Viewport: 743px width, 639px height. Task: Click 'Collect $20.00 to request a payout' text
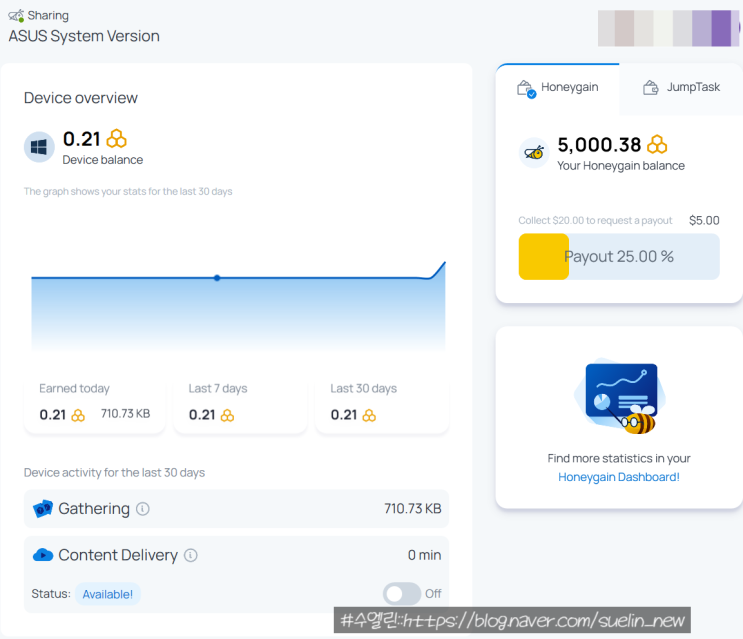[595, 221]
